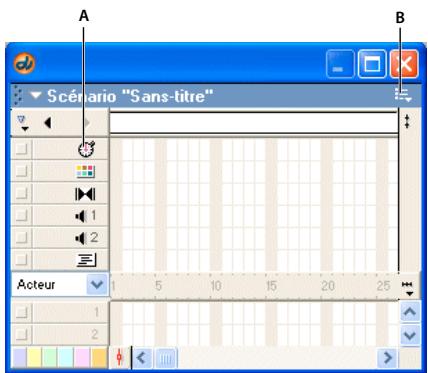Click the horizontal scrollbar thumb
The image size is (428, 373).
point(166,358)
